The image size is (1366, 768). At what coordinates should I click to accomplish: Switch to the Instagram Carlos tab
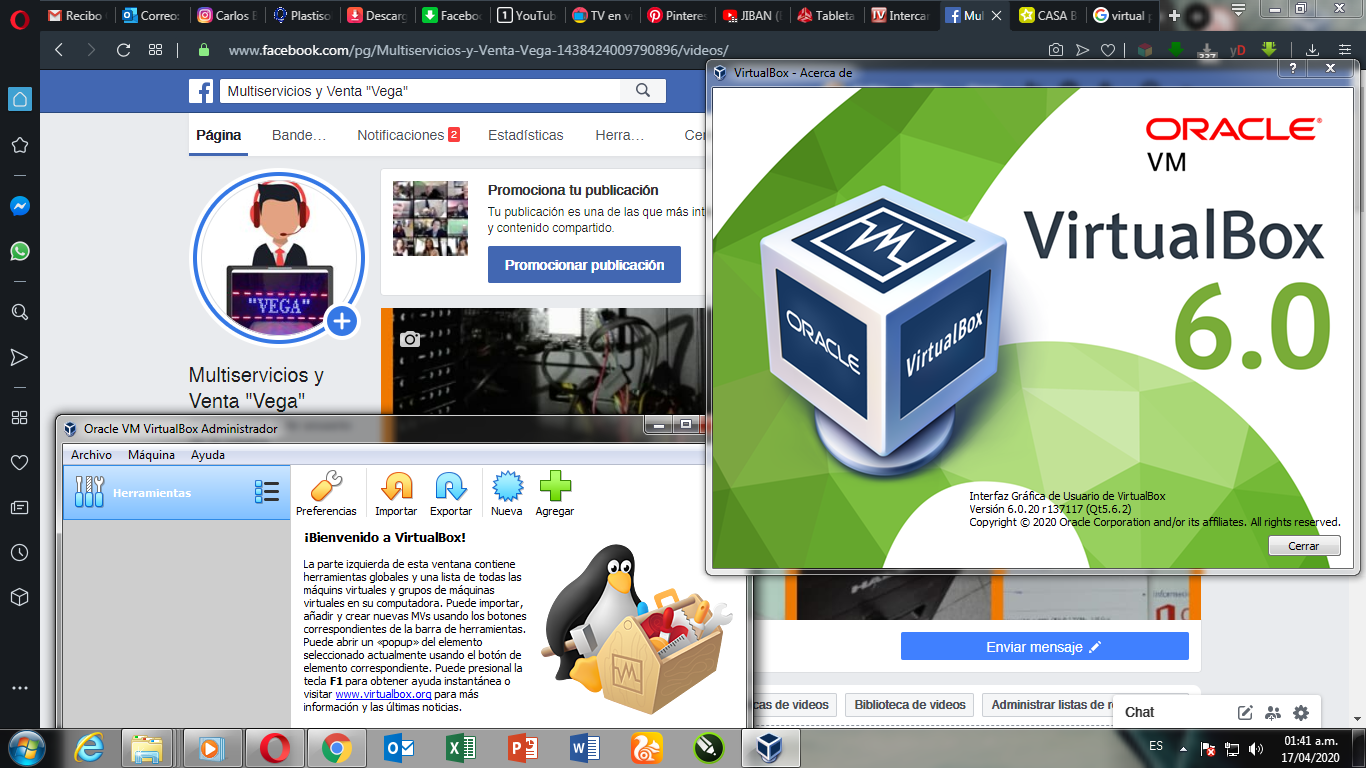pyautogui.click(x=227, y=15)
